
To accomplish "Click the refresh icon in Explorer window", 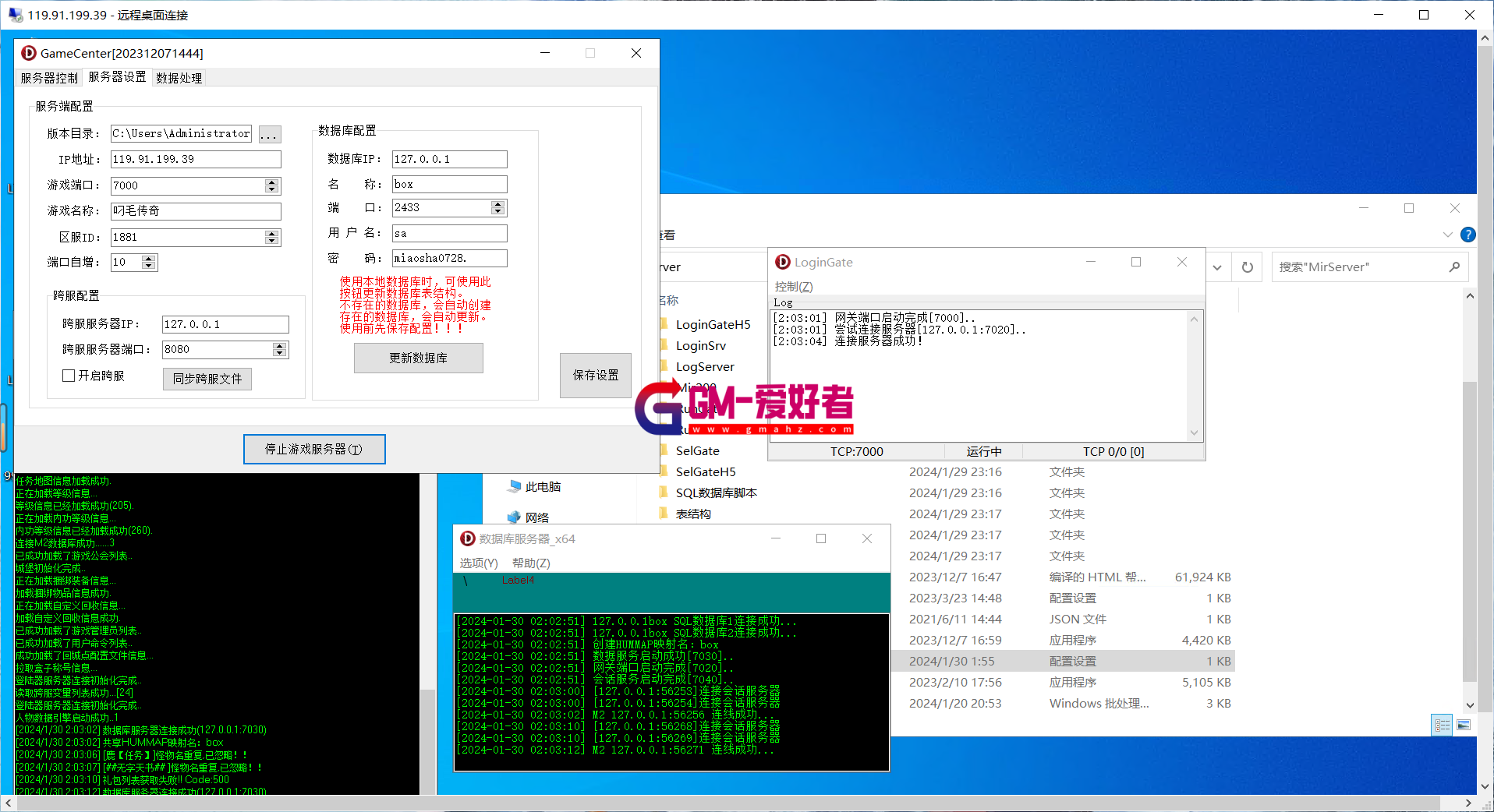I will (x=1248, y=267).
